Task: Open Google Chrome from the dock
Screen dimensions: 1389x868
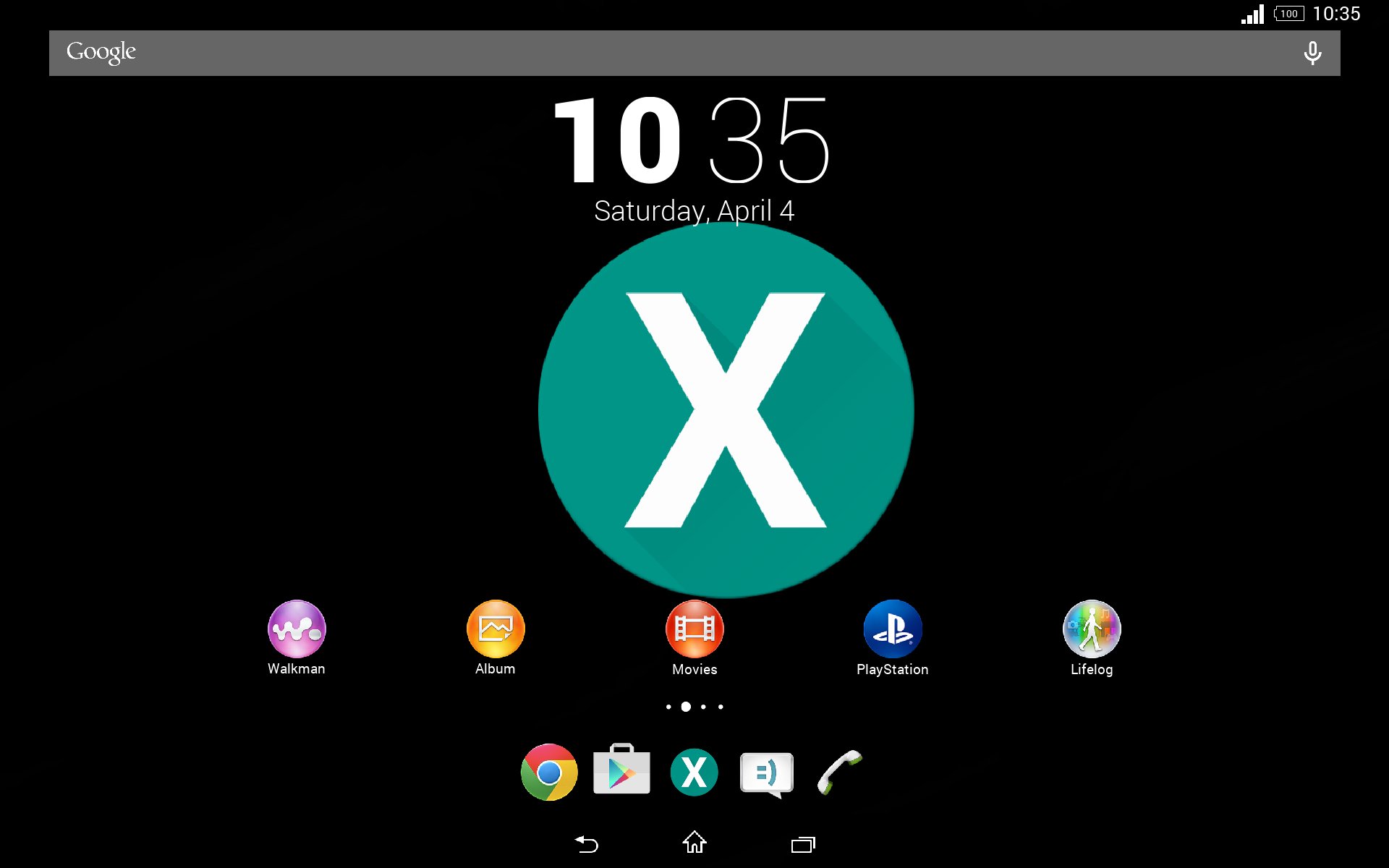Action: pos(548,773)
